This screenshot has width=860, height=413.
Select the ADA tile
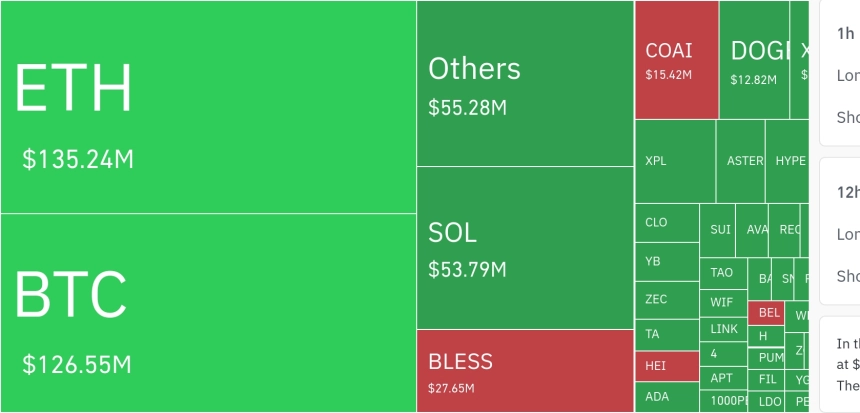tap(666, 397)
